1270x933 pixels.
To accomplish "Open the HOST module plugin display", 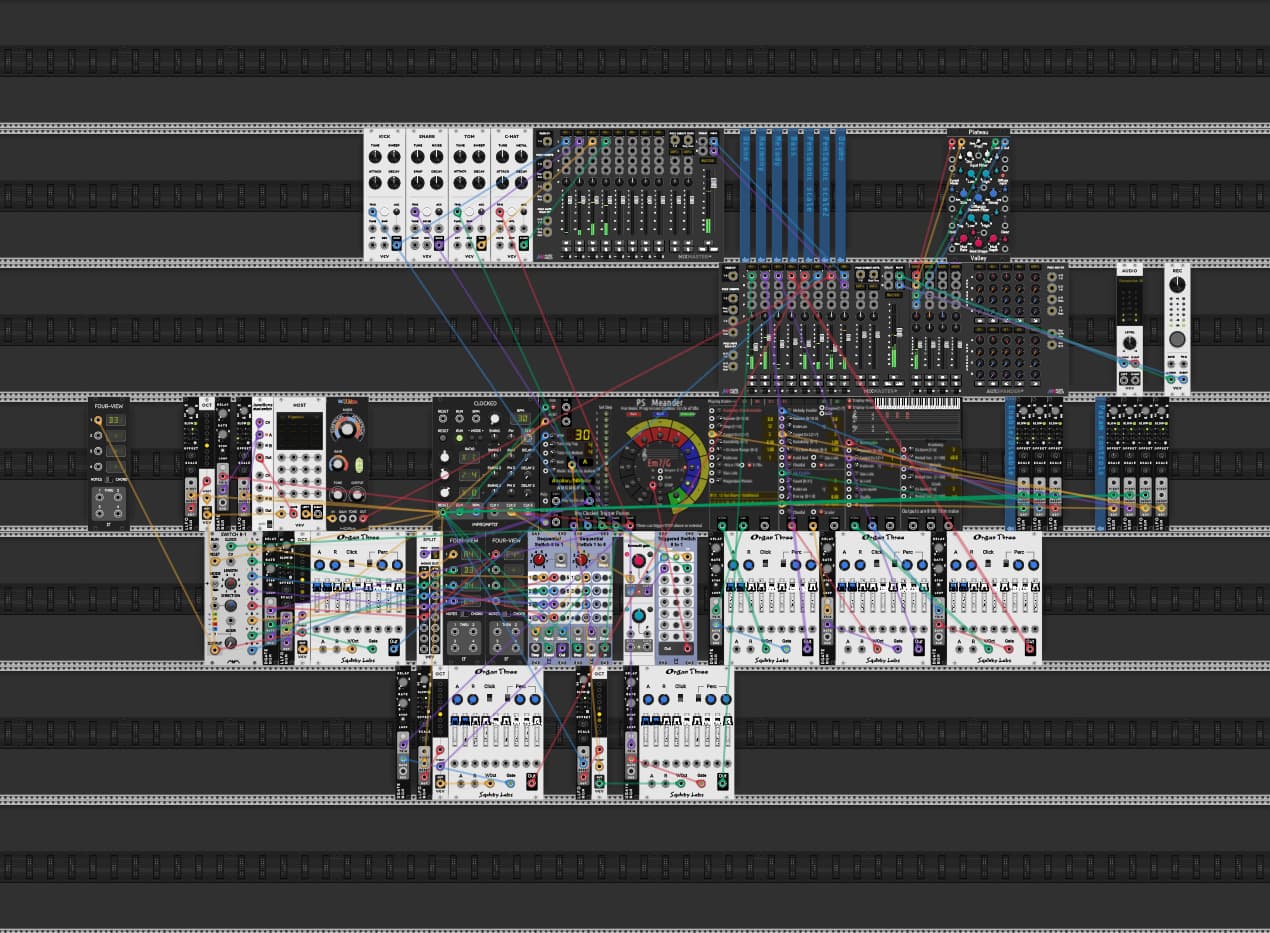I will [x=300, y=431].
